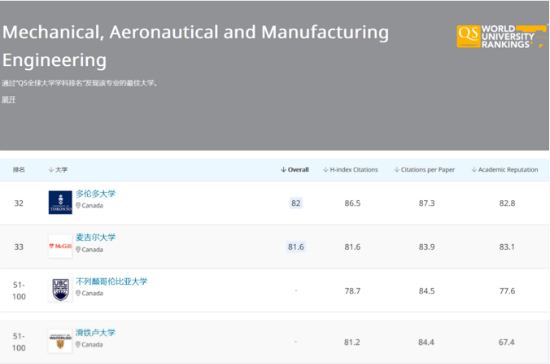The image size is (550, 364).
Task: Sort by Citations per Paper column
Action: point(424,170)
